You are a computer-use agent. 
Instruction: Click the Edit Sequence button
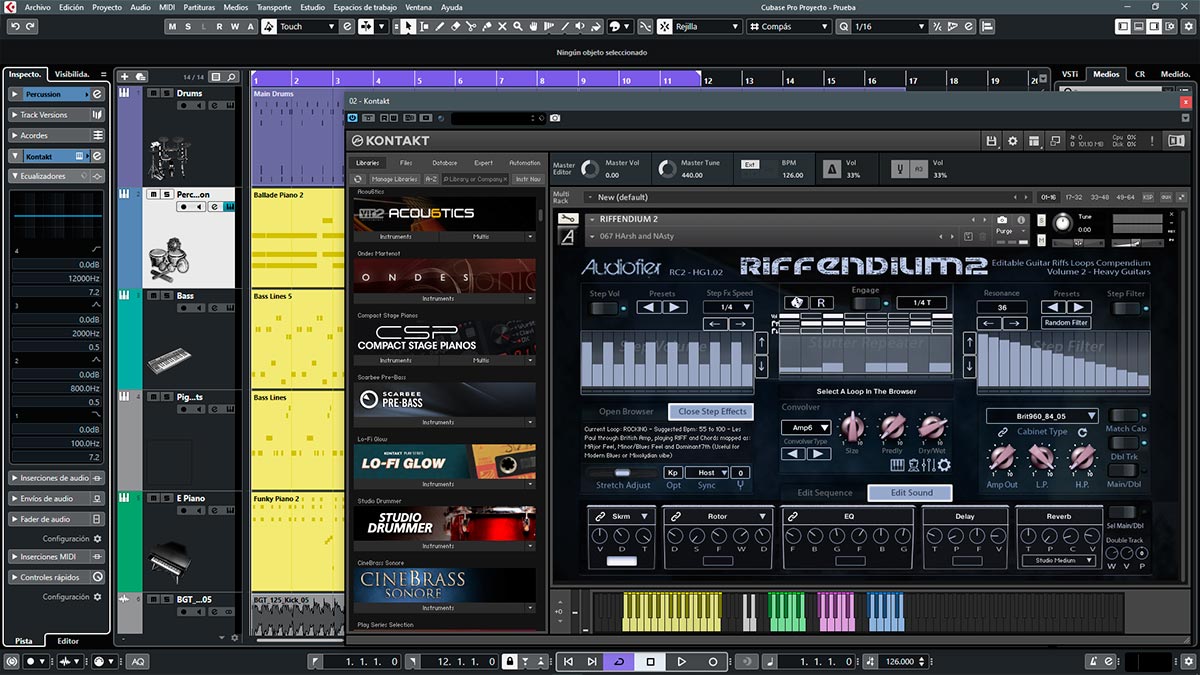pyautogui.click(x=825, y=493)
